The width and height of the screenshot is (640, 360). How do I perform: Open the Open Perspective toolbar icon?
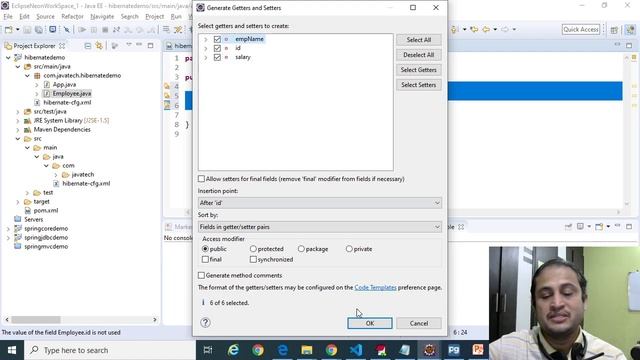[x=614, y=30]
